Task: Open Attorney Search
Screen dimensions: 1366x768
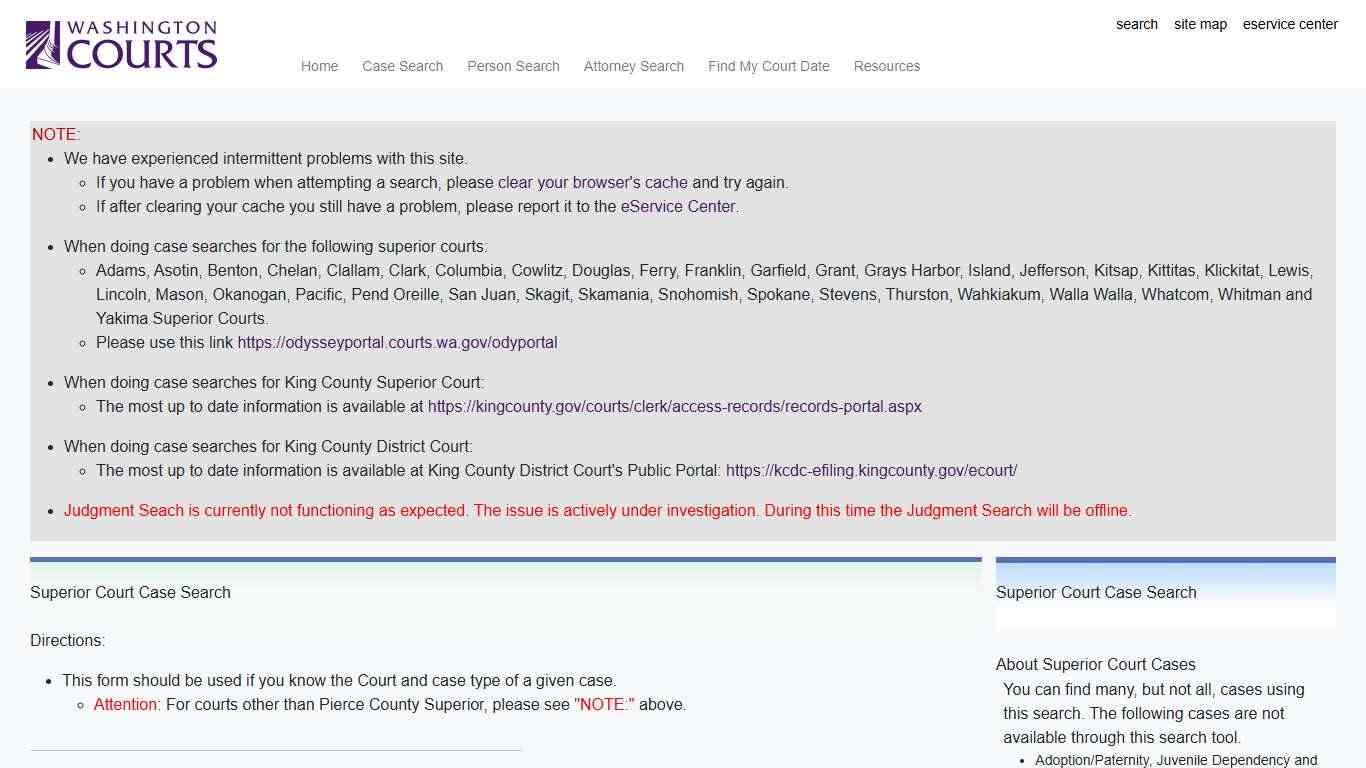Action: [x=633, y=66]
